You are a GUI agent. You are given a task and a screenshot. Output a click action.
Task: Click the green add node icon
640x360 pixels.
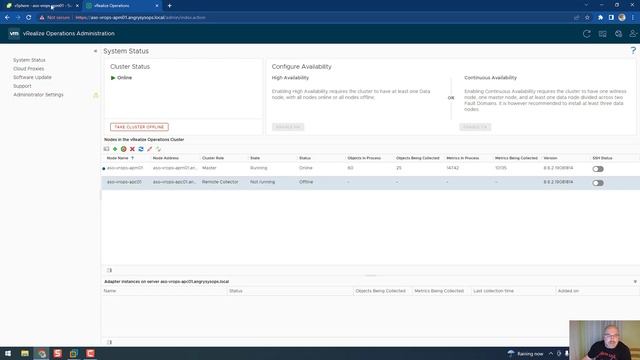coord(115,149)
